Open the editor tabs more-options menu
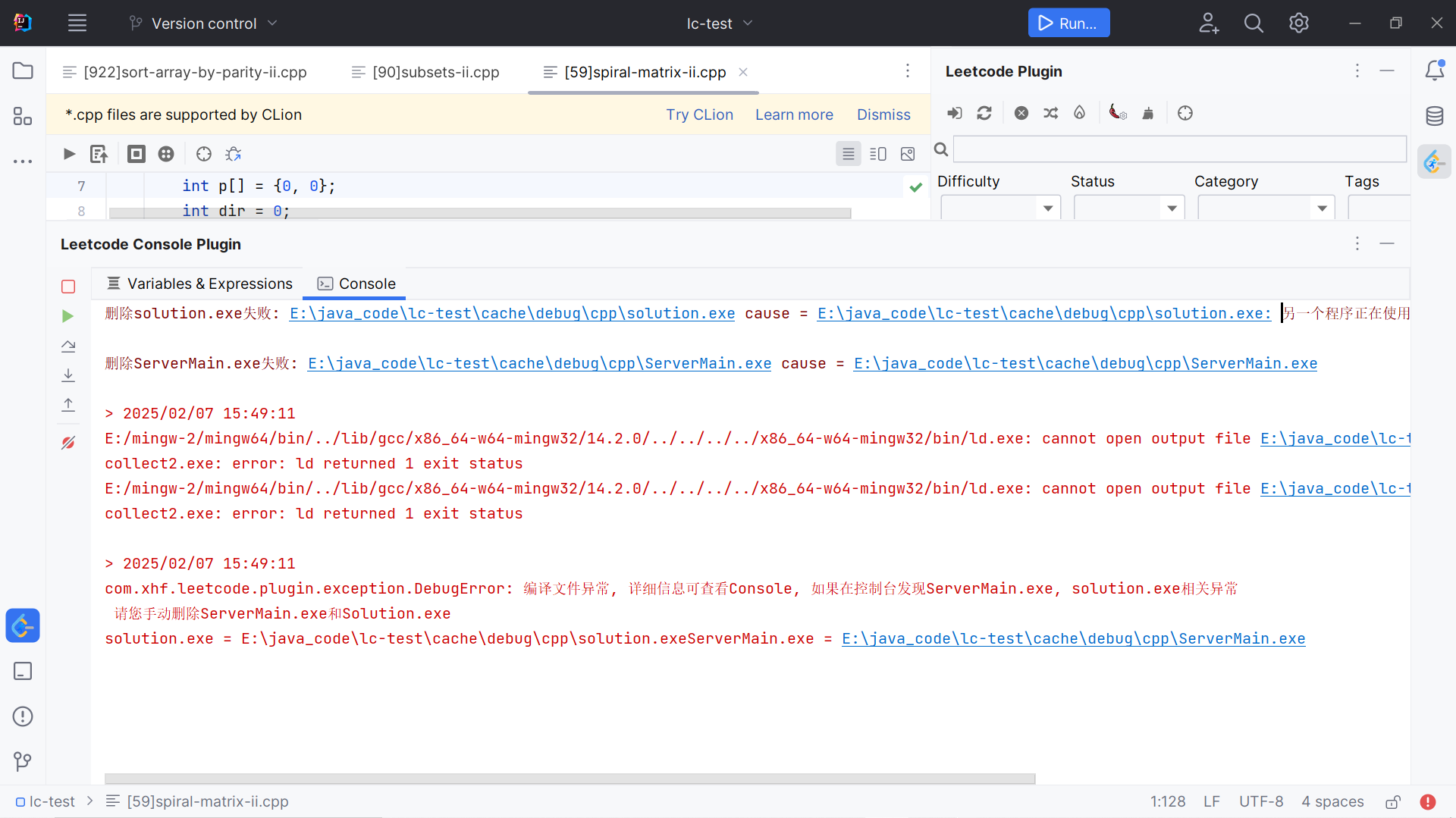This screenshot has height=818, width=1456. pyautogui.click(x=908, y=71)
